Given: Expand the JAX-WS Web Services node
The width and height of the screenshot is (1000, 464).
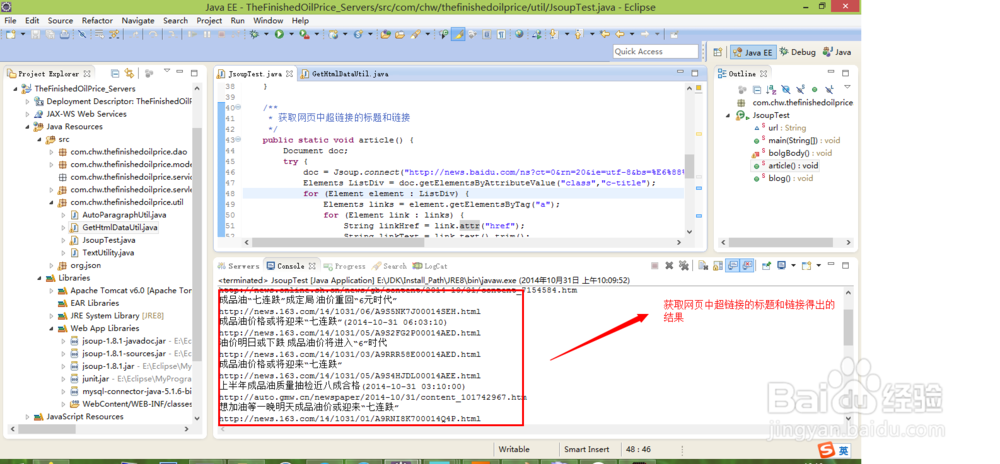Looking at the screenshot, I should (x=27, y=114).
